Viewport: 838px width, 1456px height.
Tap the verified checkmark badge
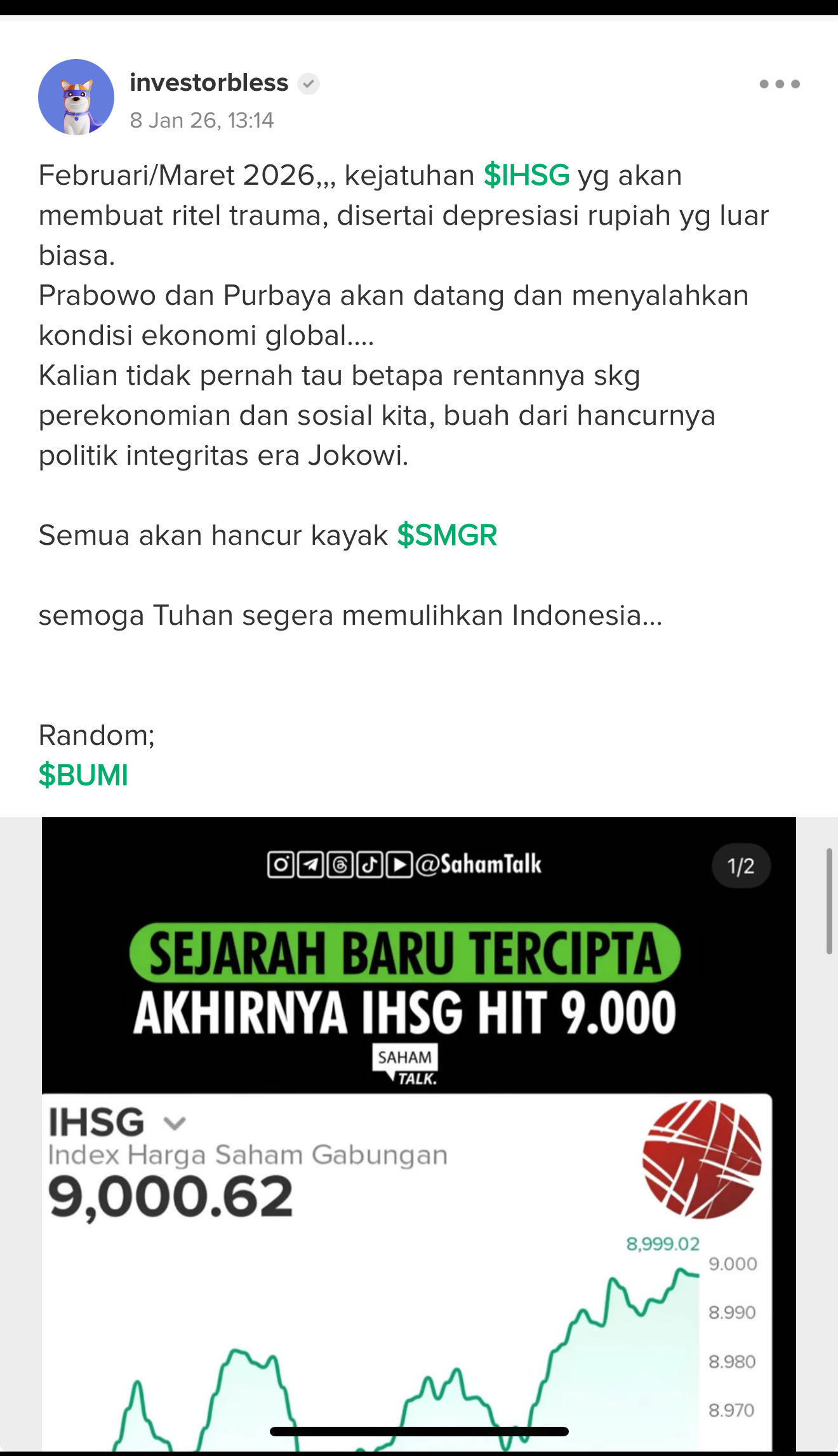[x=309, y=84]
